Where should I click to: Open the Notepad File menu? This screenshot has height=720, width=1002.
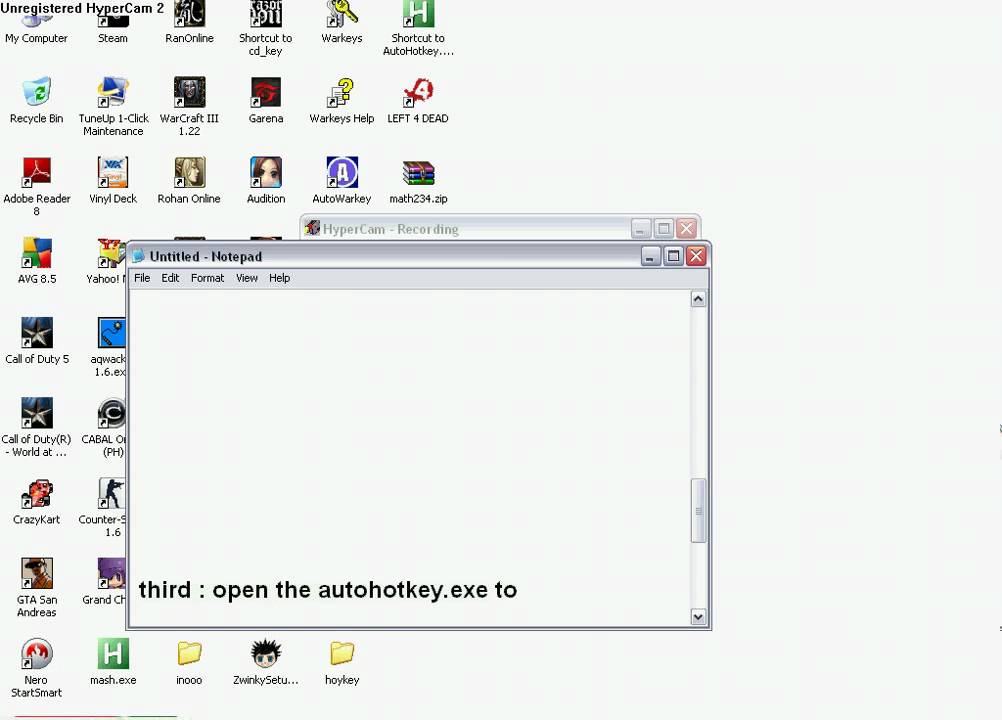coord(142,278)
